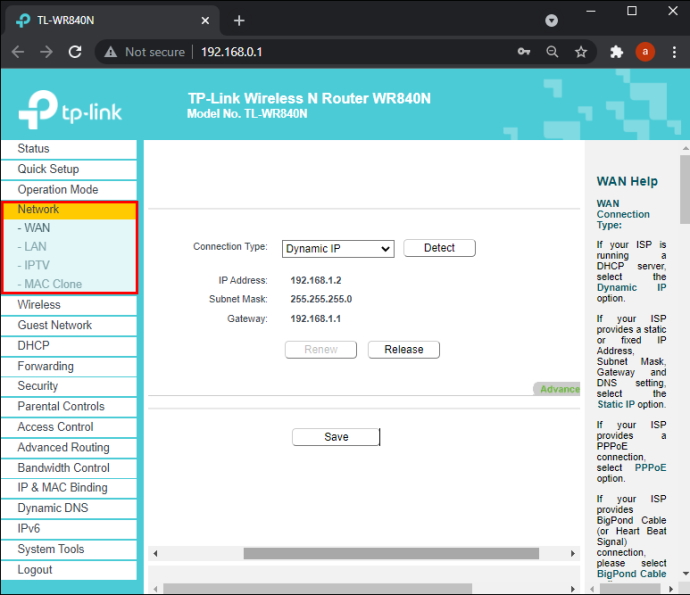Viewport: 690px width, 595px height.
Task: Open the Connection Type dropdown
Action: tap(338, 249)
